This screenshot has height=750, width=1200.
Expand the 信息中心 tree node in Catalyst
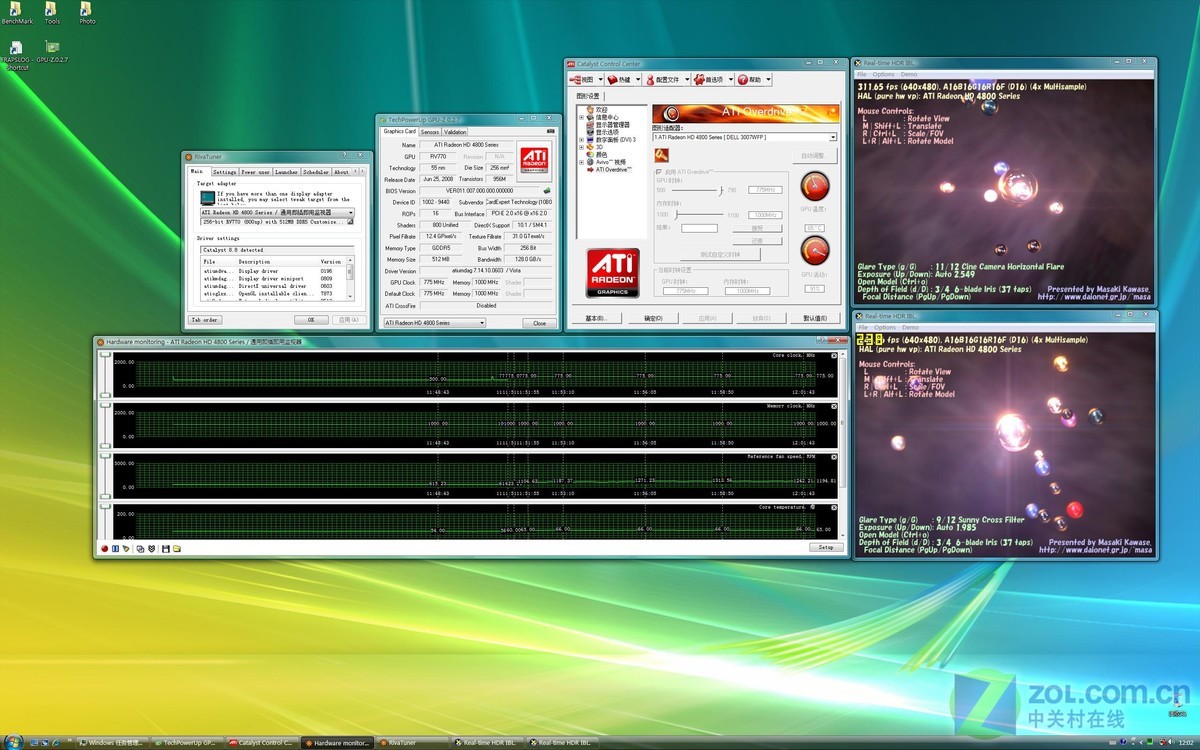click(x=582, y=117)
